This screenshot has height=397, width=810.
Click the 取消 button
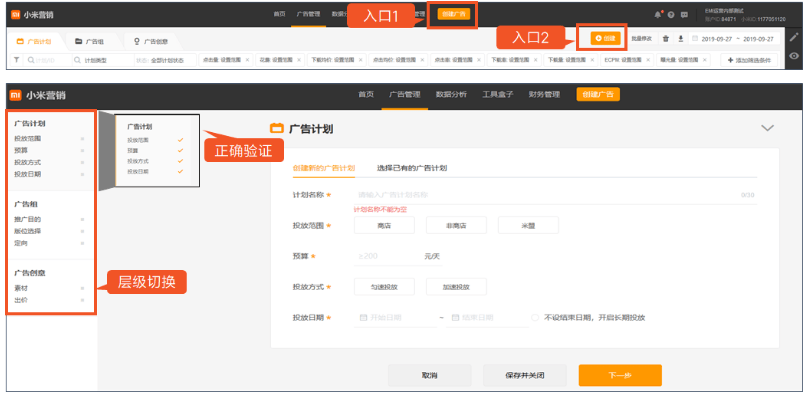(429, 375)
